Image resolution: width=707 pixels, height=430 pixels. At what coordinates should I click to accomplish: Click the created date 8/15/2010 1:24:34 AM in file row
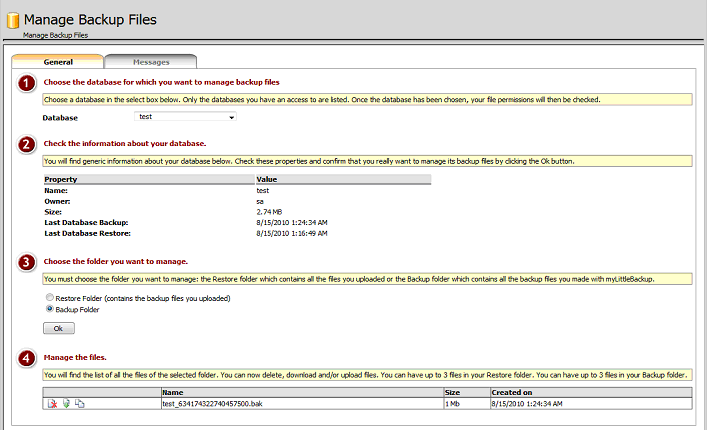click(x=527, y=403)
